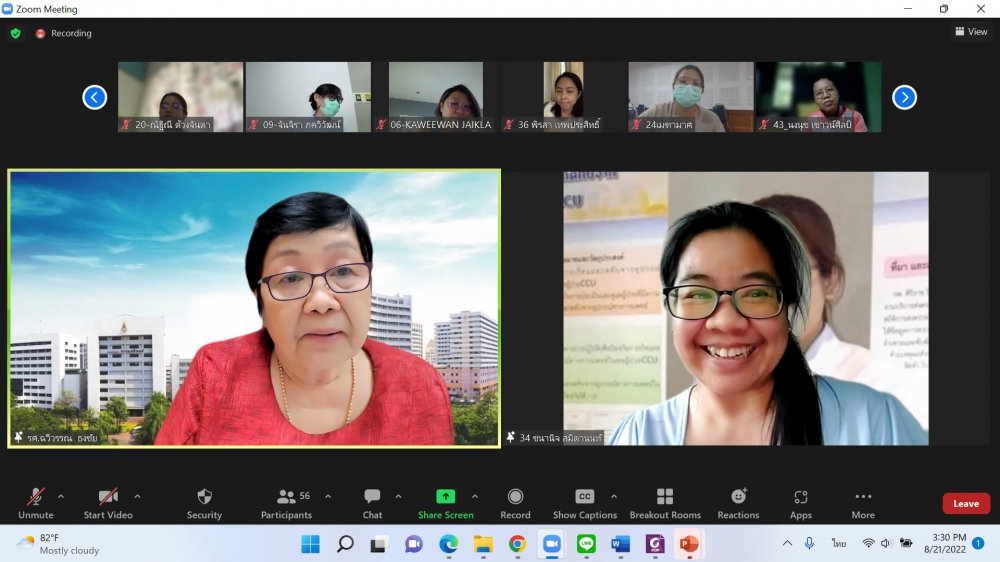Toggle Show Captions
Screen dimensions: 1000x562
click(585, 503)
